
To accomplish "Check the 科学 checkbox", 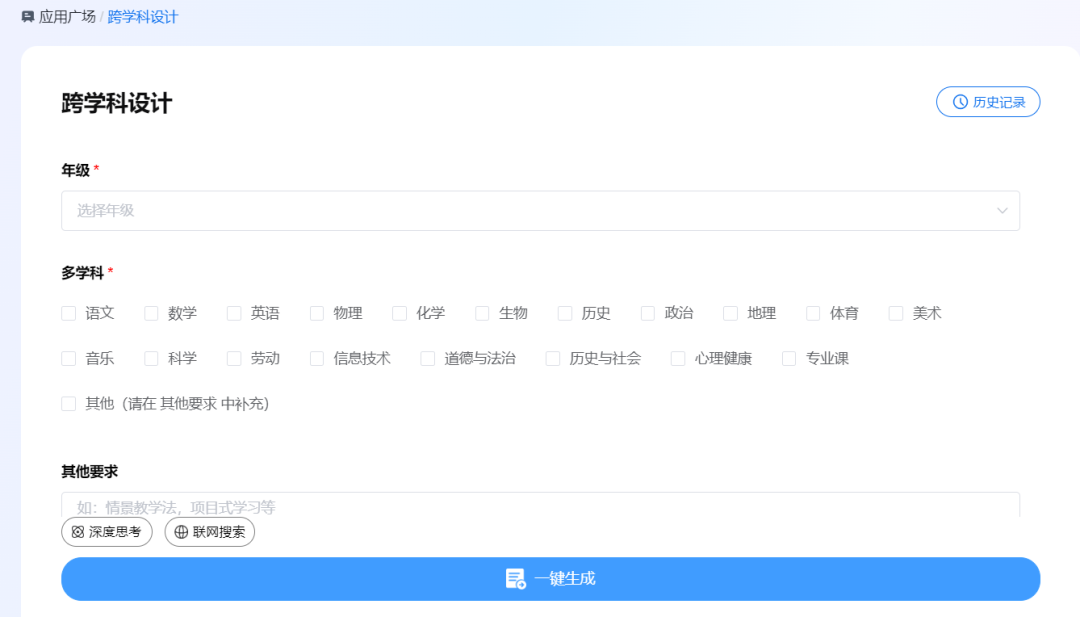I will (151, 359).
